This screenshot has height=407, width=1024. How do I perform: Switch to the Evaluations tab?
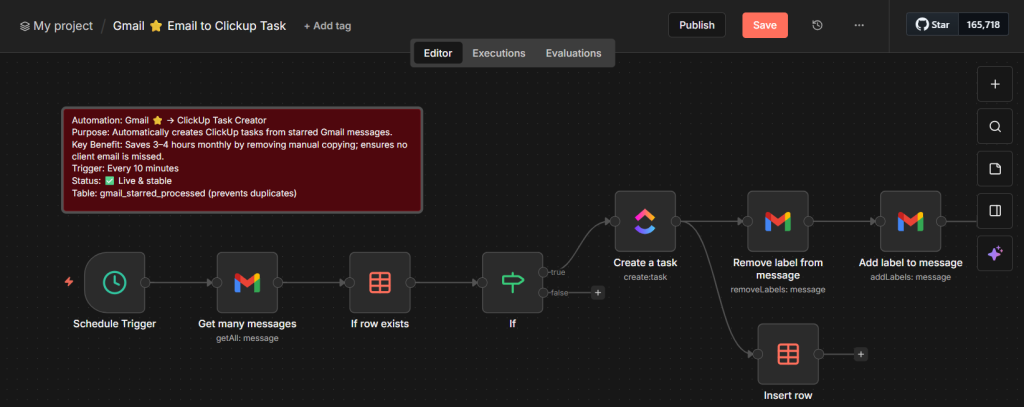point(573,53)
